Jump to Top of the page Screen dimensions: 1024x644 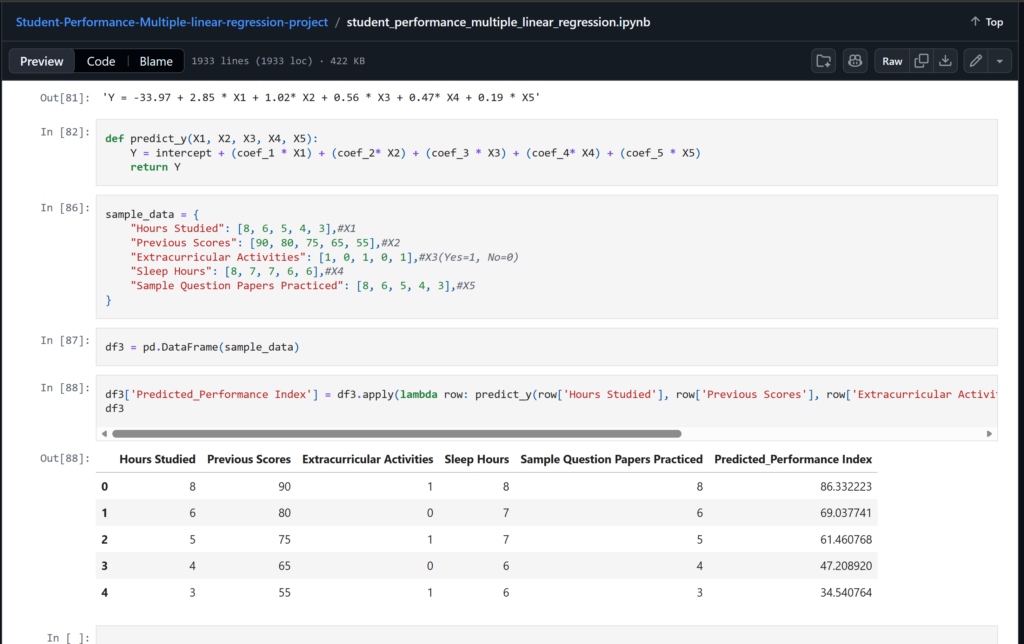(x=987, y=22)
